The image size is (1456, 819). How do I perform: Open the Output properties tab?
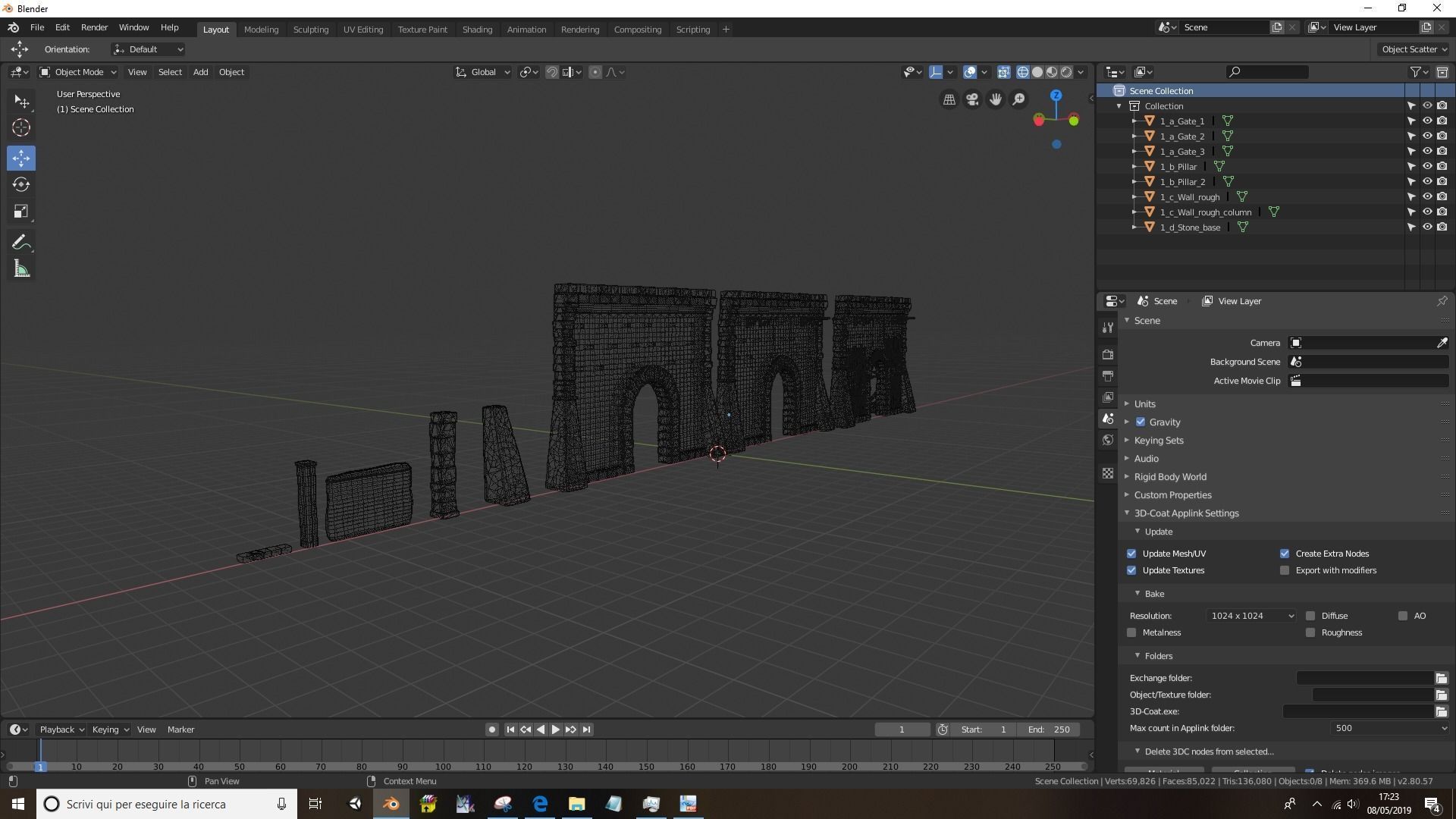coord(1108,375)
